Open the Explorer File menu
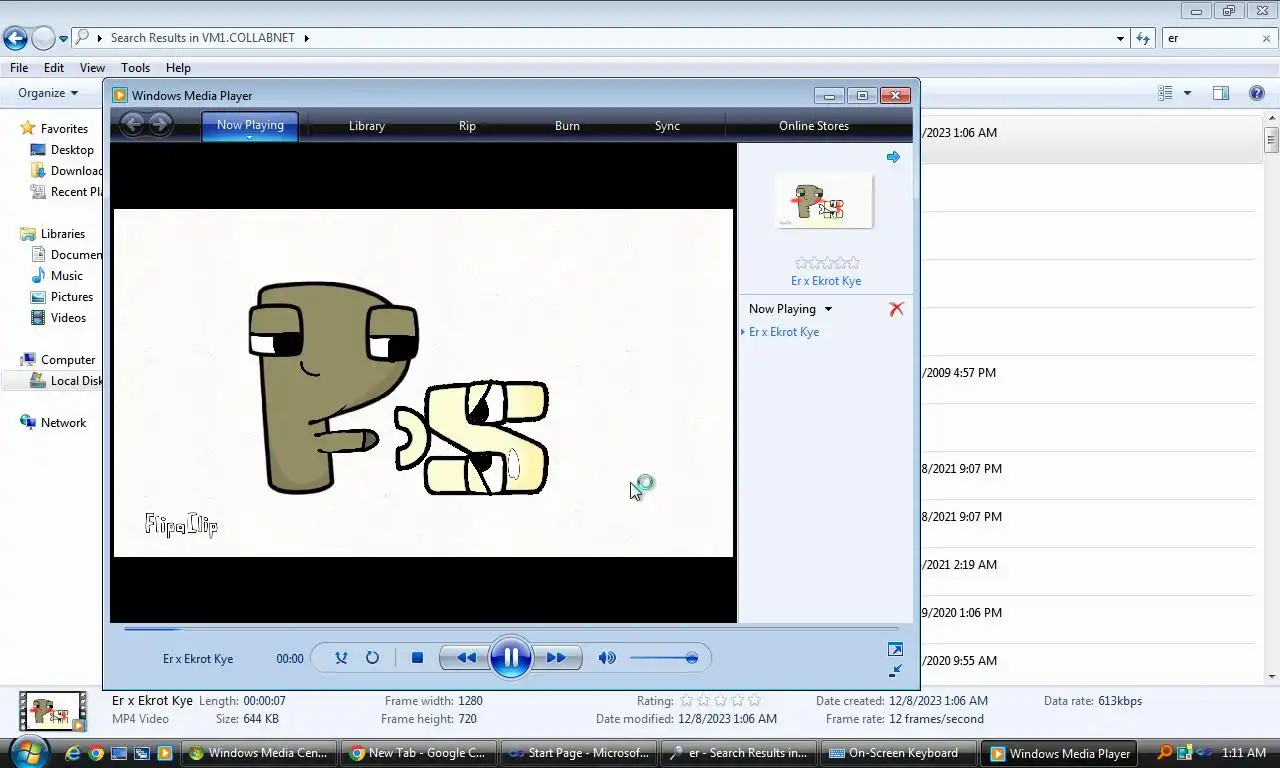Screen dimensions: 1280x768 pyautogui.click(x=19, y=68)
